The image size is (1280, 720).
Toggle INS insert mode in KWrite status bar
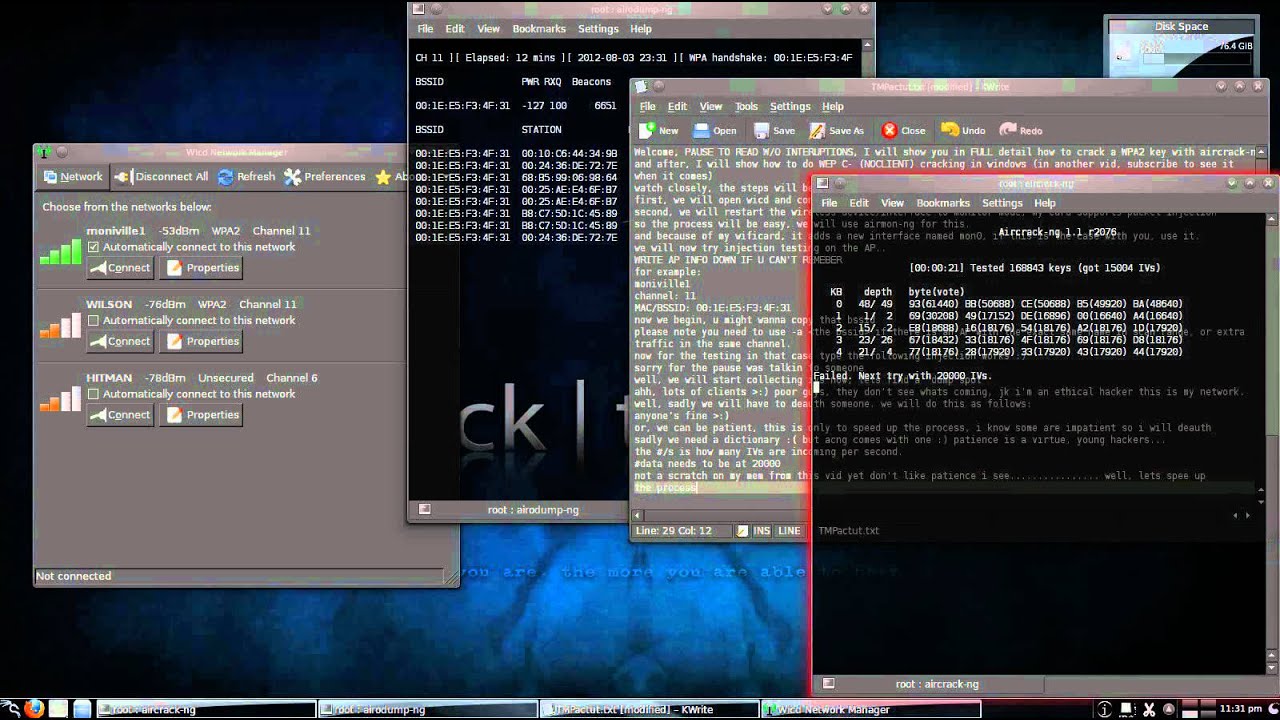point(762,530)
